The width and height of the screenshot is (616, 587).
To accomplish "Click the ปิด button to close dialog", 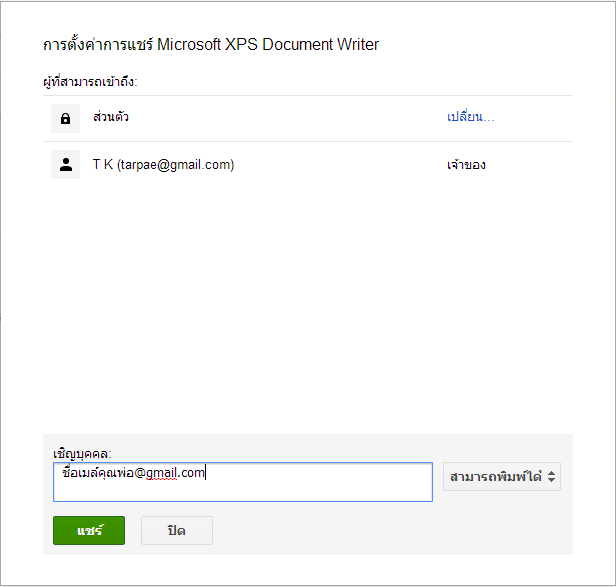I will (x=177, y=530).
